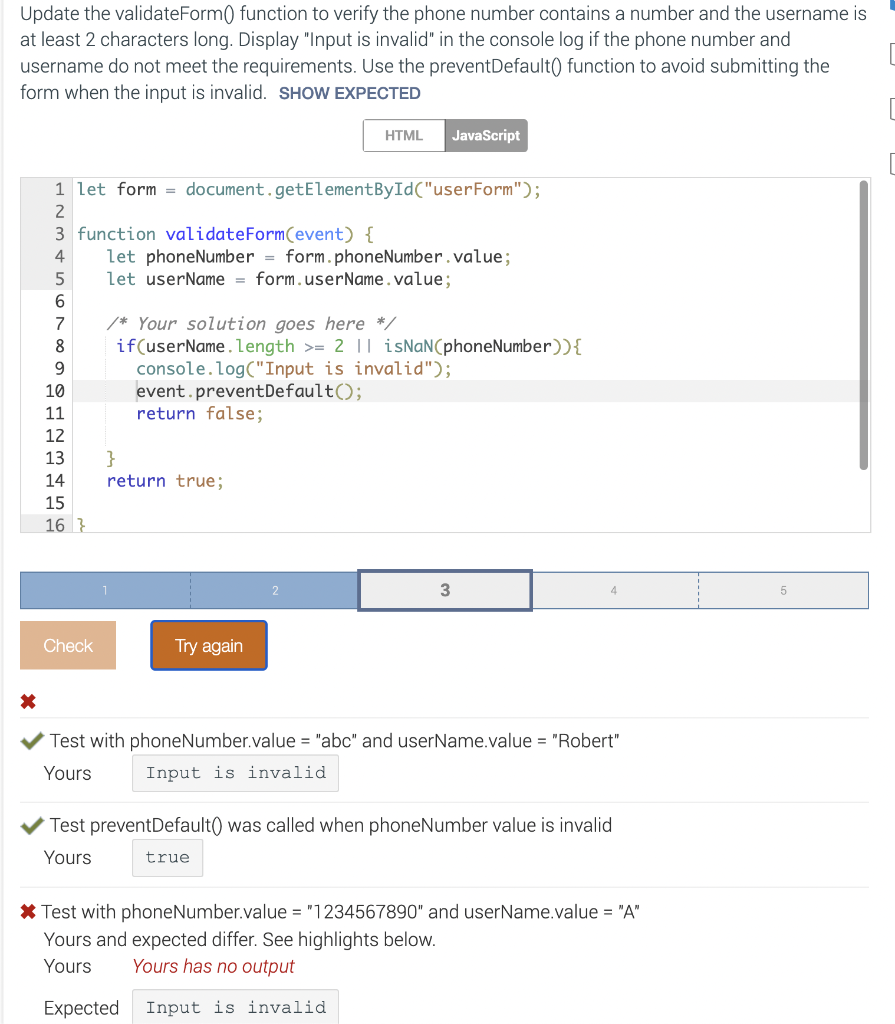Select the JavaScript tab

point(486,134)
